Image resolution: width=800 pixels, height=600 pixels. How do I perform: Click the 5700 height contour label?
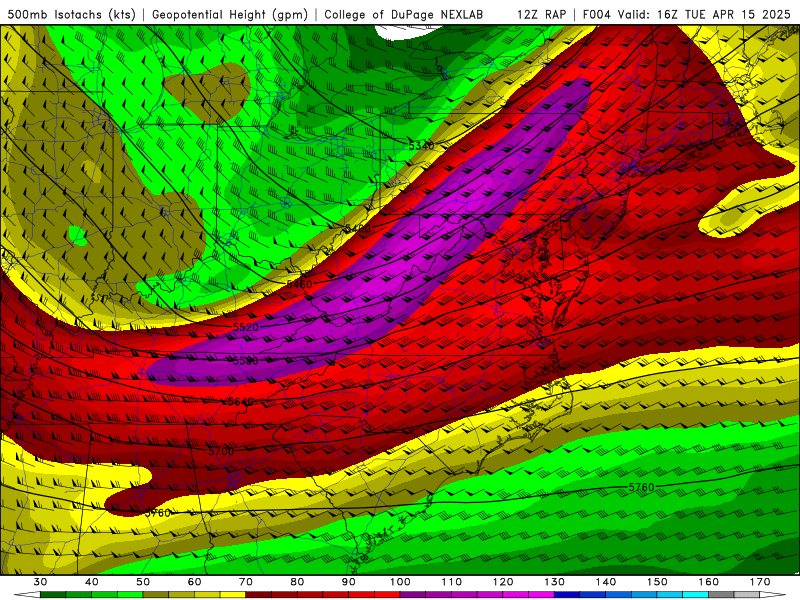[x=221, y=451]
